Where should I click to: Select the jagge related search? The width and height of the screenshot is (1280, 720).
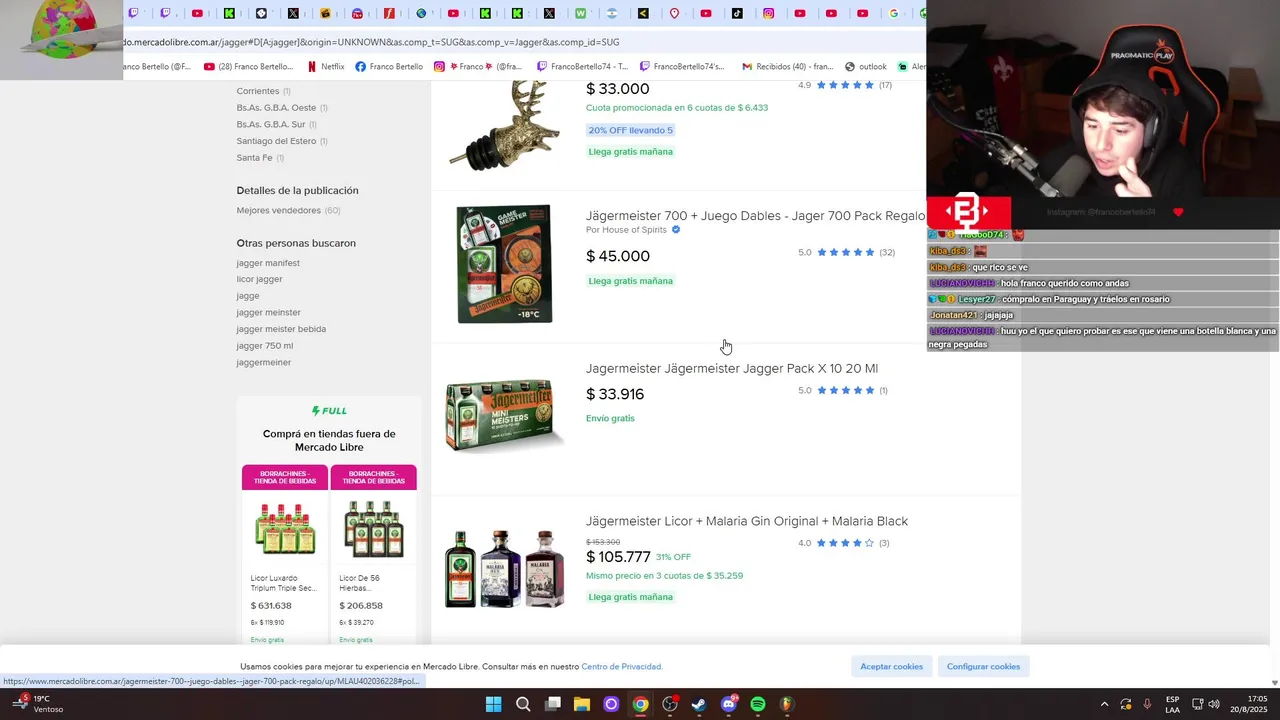tap(248, 296)
